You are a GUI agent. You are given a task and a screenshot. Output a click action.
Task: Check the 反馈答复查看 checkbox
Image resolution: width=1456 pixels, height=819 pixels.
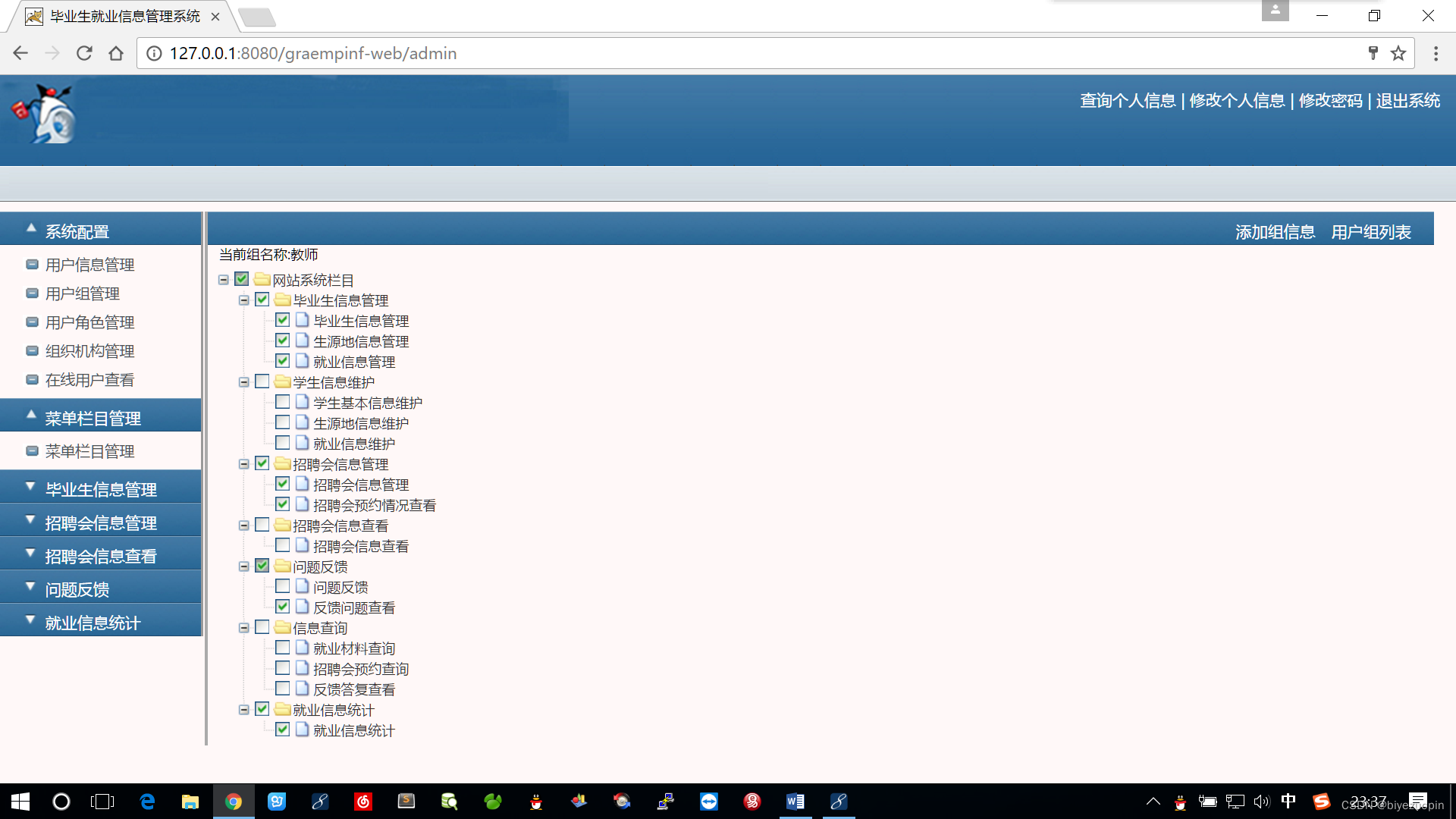tap(282, 689)
